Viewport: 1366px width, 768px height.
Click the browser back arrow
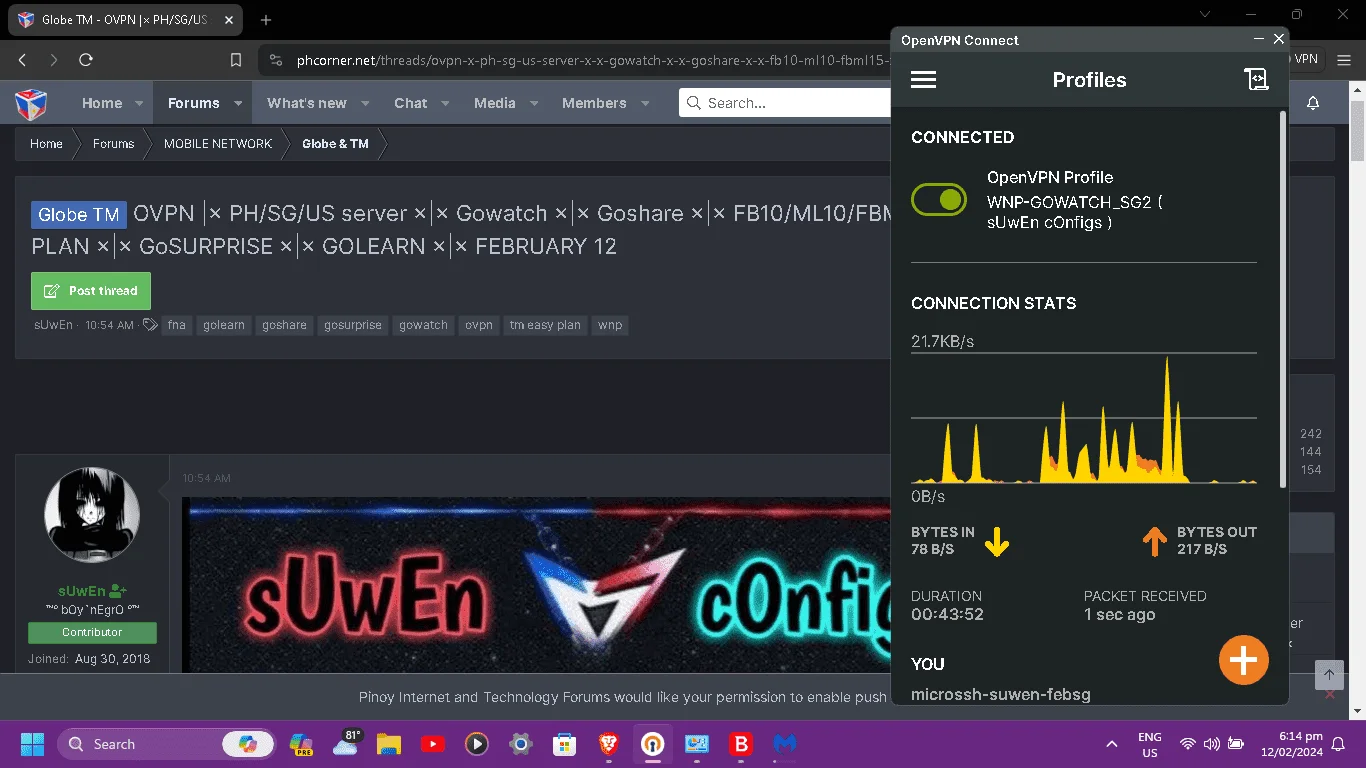pyautogui.click(x=22, y=60)
